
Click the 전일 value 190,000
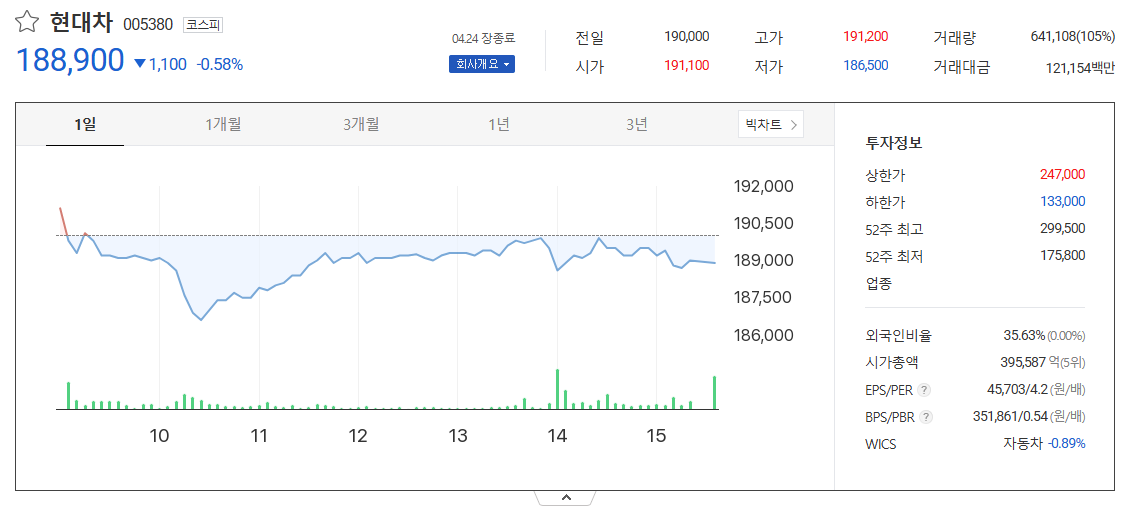click(x=687, y=37)
